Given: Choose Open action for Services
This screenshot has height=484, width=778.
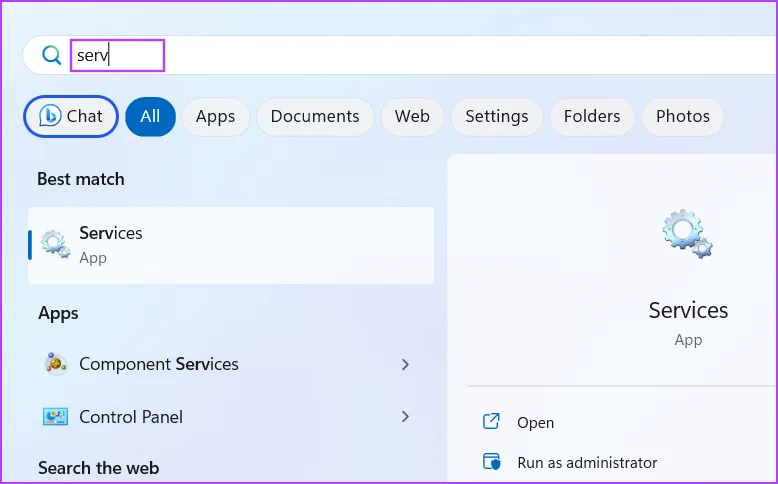Looking at the screenshot, I should [535, 422].
